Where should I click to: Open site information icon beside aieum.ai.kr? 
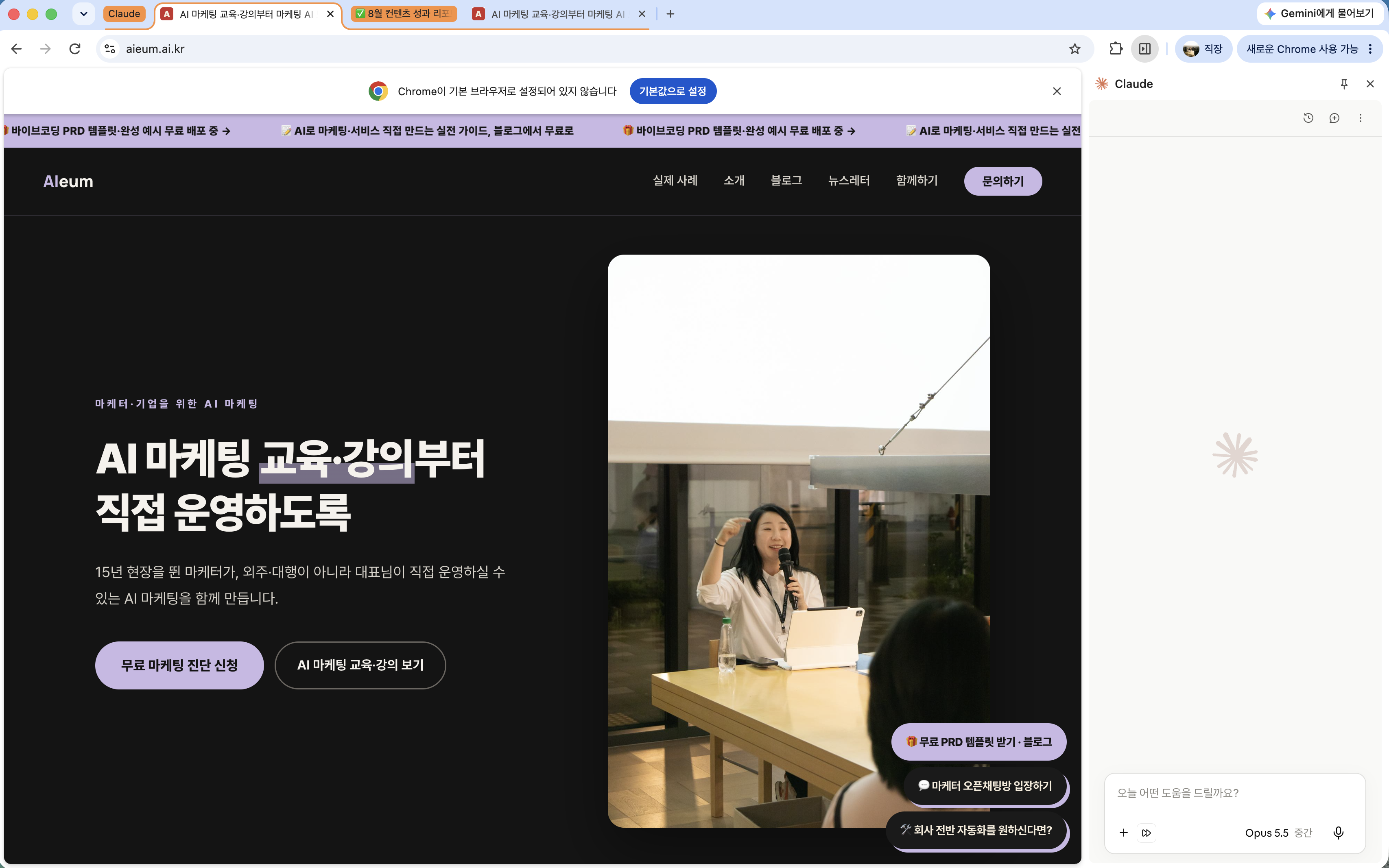click(x=110, y=49)
